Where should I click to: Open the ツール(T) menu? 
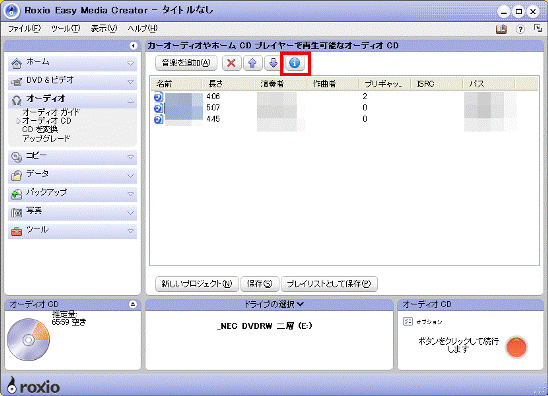tap(66, 29)
